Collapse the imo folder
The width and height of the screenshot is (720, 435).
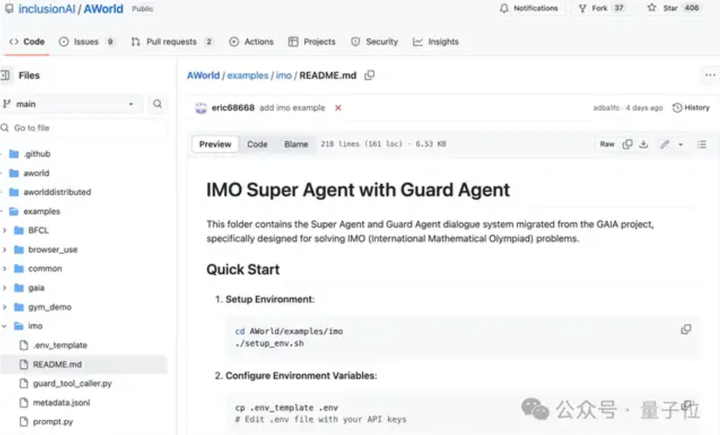coord(6,326)
